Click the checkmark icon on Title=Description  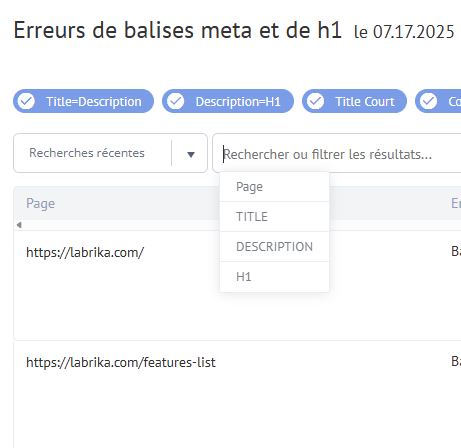click(x=26, y=101)
